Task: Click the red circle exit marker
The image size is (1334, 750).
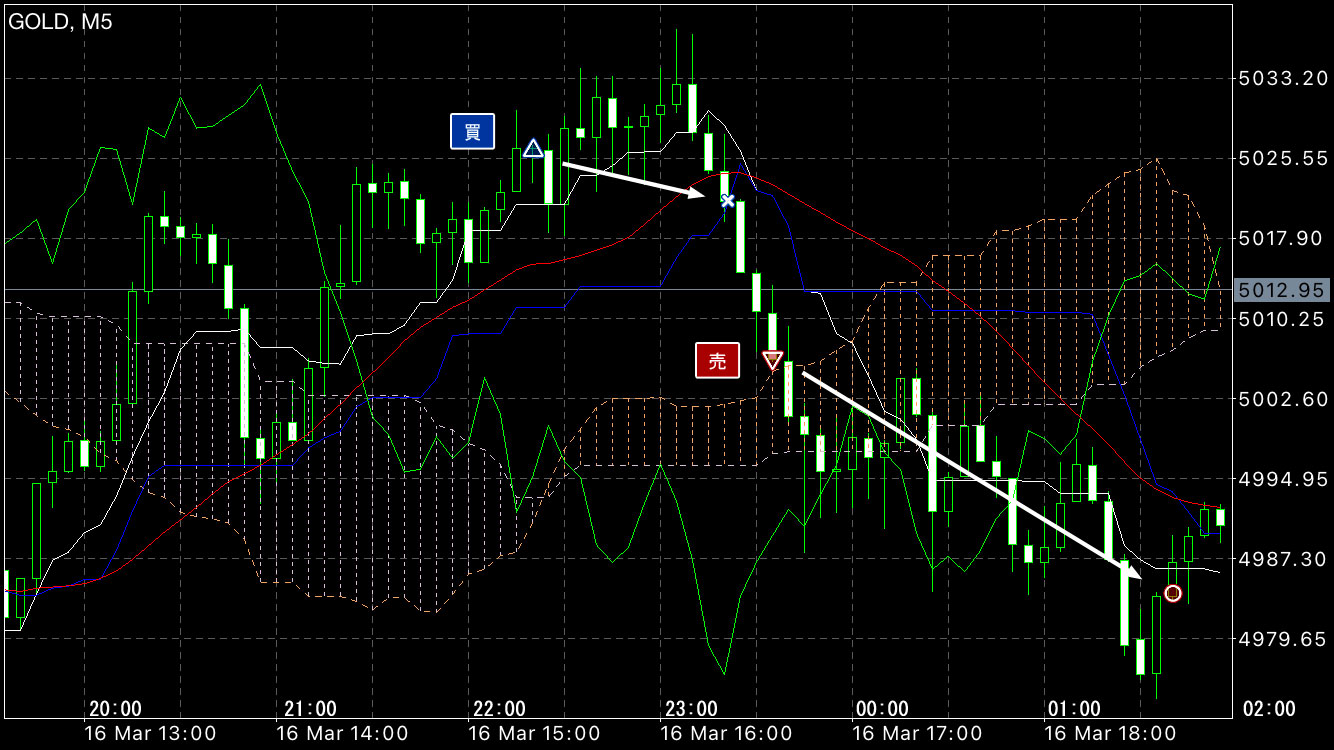Action: (1173, 594)
